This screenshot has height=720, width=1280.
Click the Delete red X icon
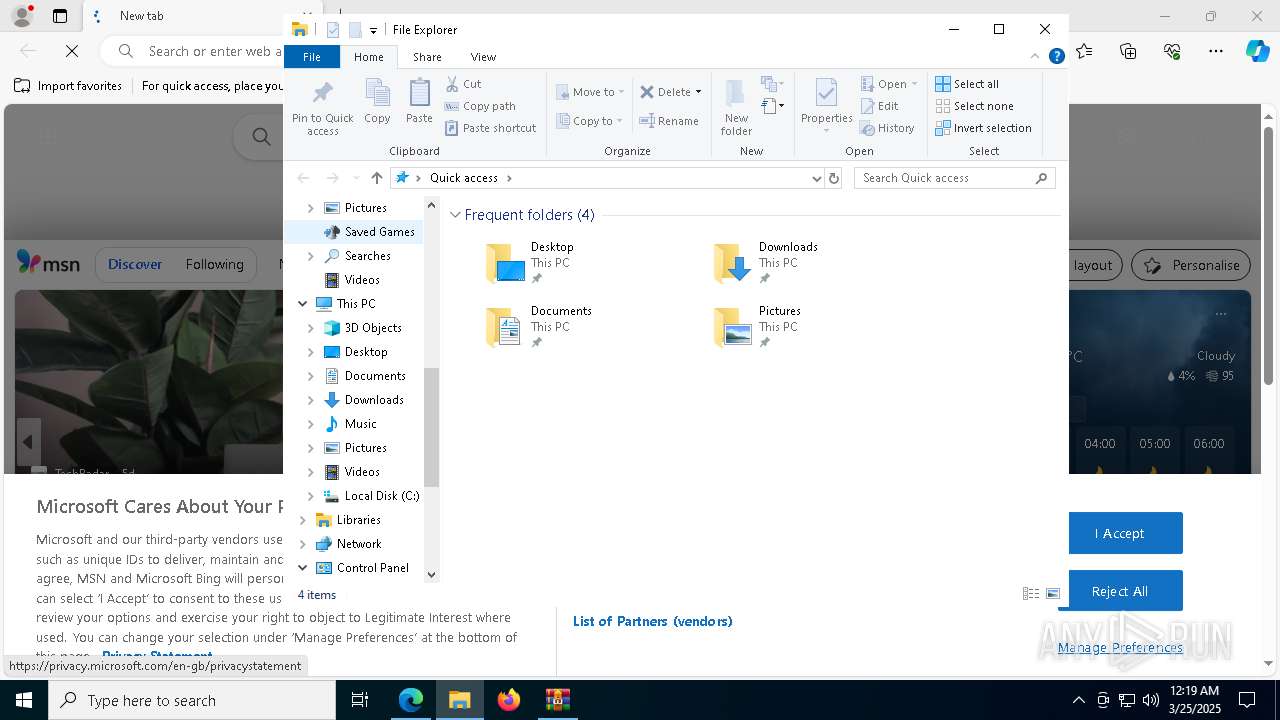coord(647,92)
